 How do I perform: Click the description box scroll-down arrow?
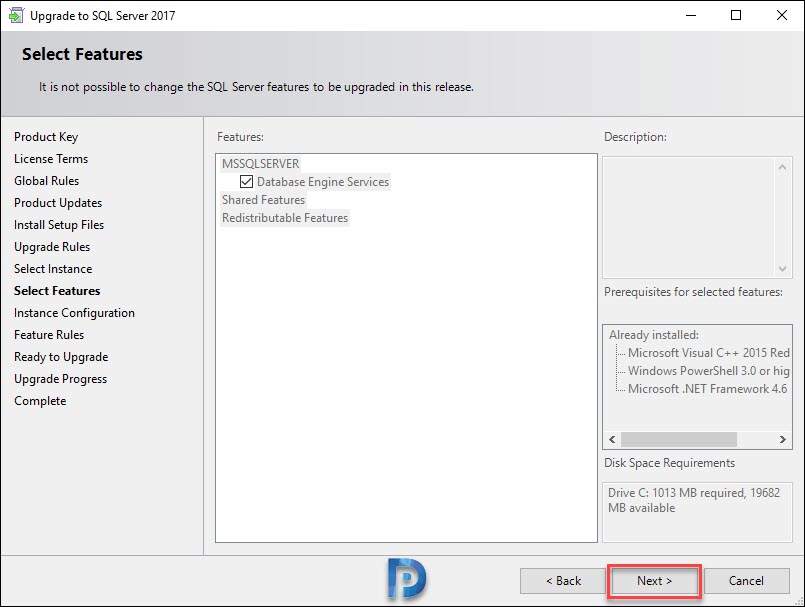pyautogui.click(x=782, y=269)
